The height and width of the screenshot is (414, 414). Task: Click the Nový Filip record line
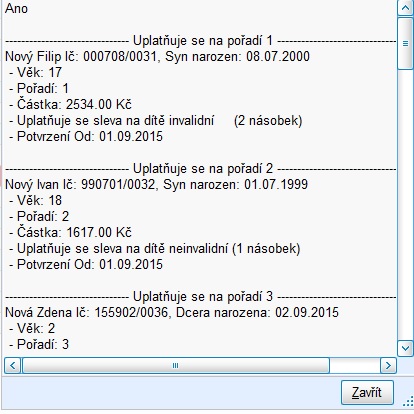(157, 57)
